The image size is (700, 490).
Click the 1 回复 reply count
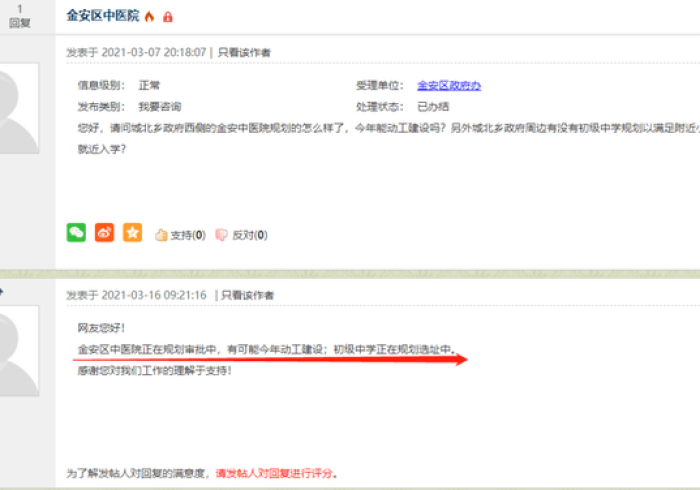[x=20, y=16]
